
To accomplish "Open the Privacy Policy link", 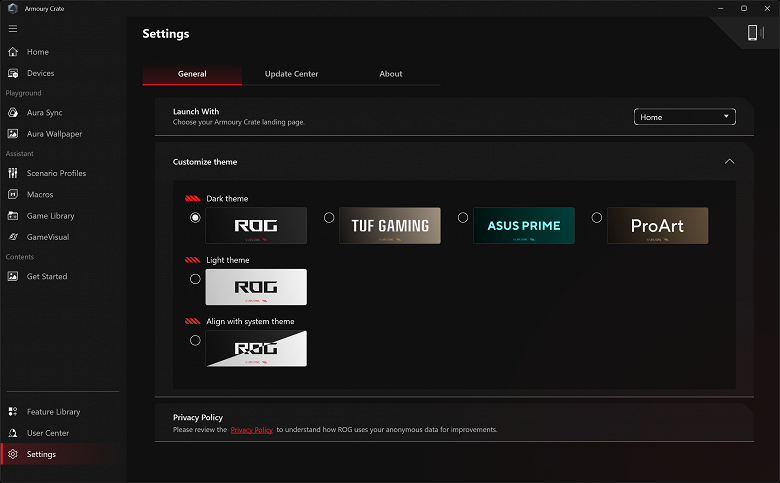I will pos(251,430).
